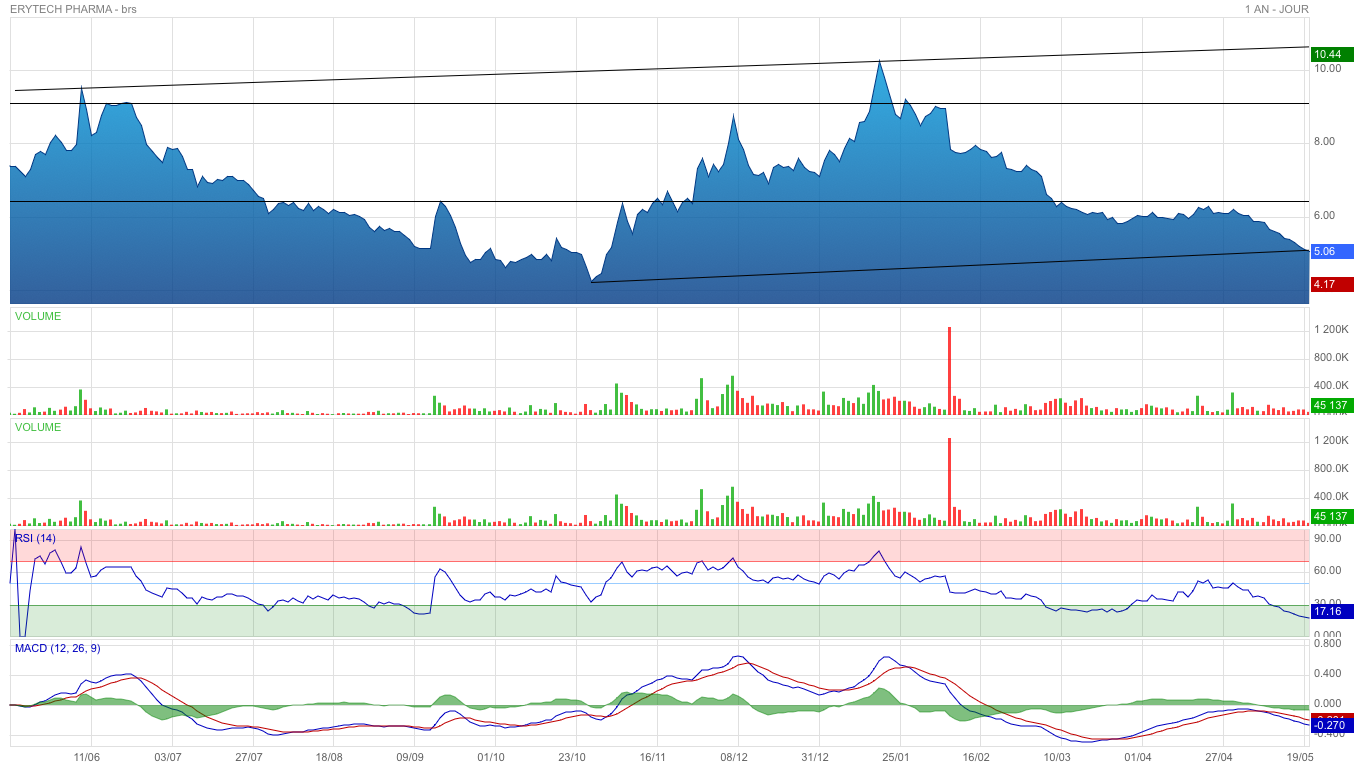Open the RSI (14) indicator settings
The width and height of the screenshot is (1354, 767).
coord(37,538)
